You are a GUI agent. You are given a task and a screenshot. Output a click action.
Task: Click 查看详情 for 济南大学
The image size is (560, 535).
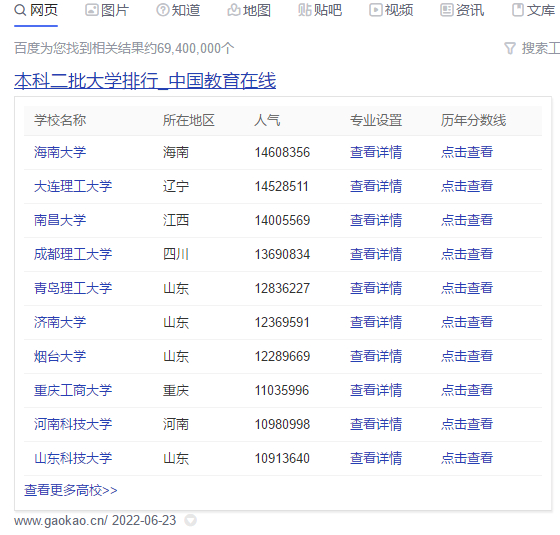click(376, 322)
